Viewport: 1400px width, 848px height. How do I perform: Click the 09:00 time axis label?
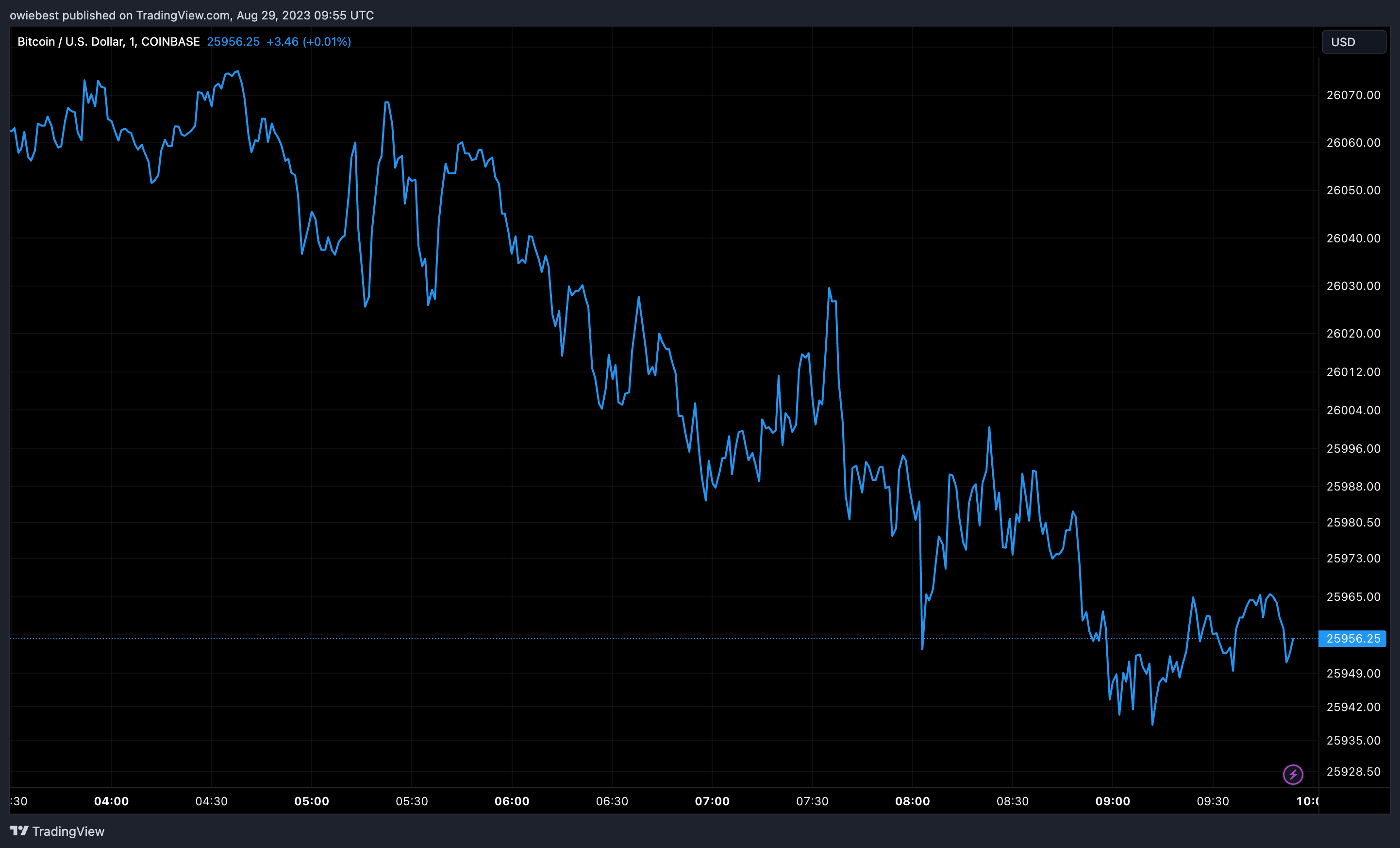pyautogui.click(x=1113, y=801)
